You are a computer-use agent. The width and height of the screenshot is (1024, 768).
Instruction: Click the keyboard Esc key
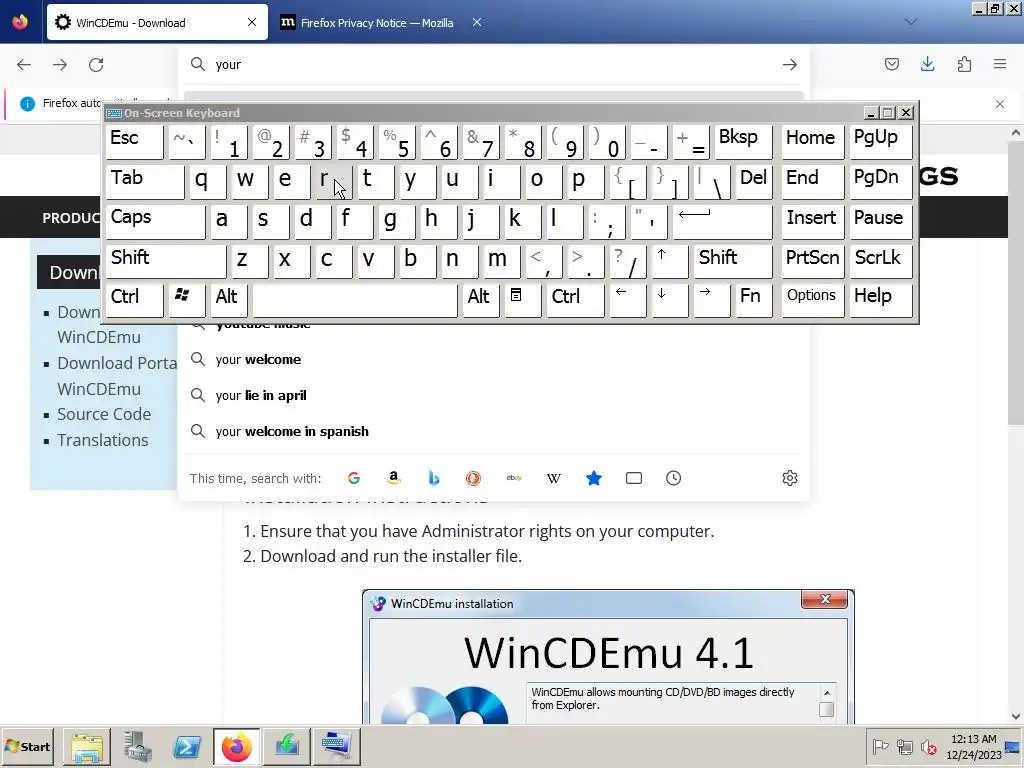coord(135,142)
